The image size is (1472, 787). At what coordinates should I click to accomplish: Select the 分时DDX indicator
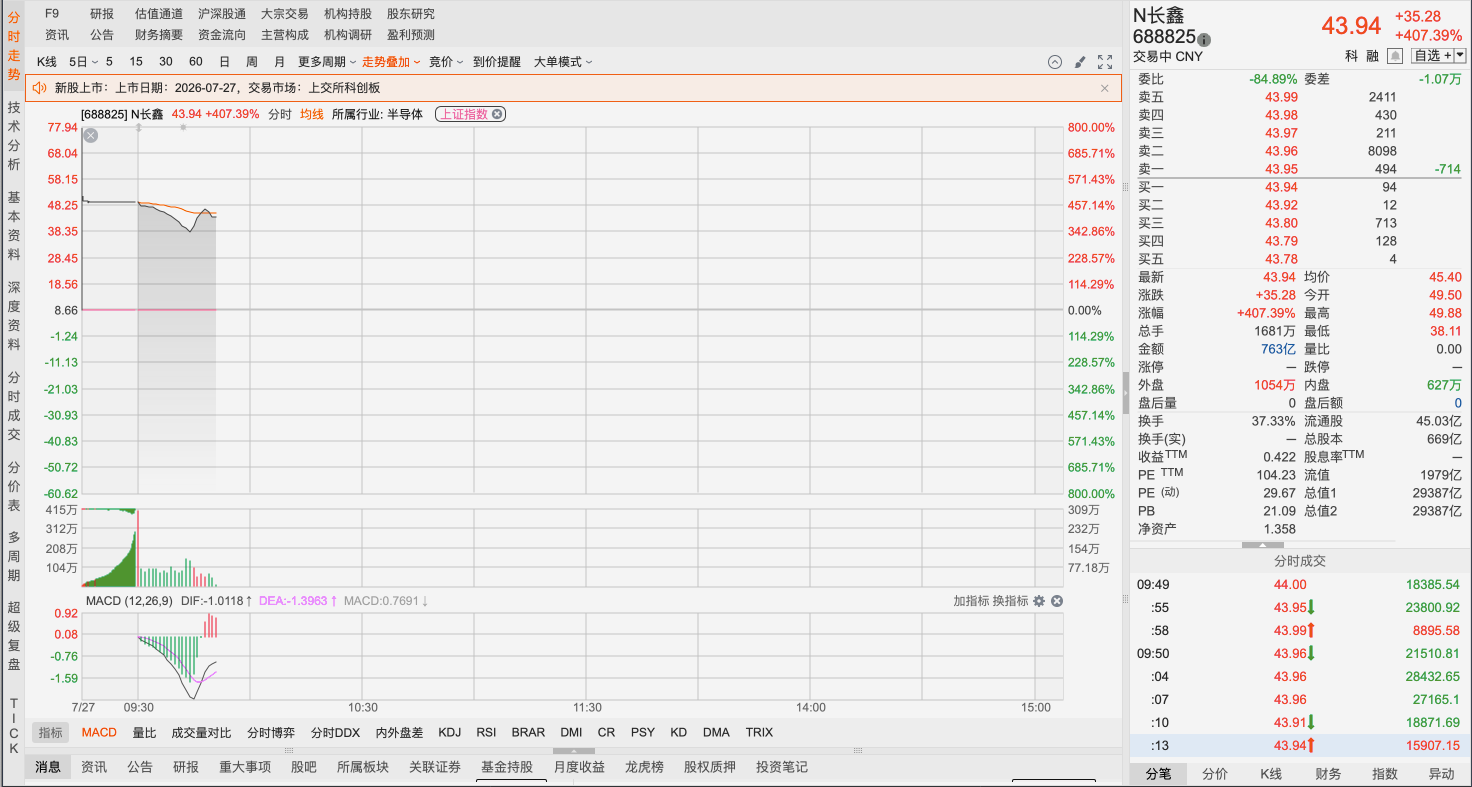[335, 733]
